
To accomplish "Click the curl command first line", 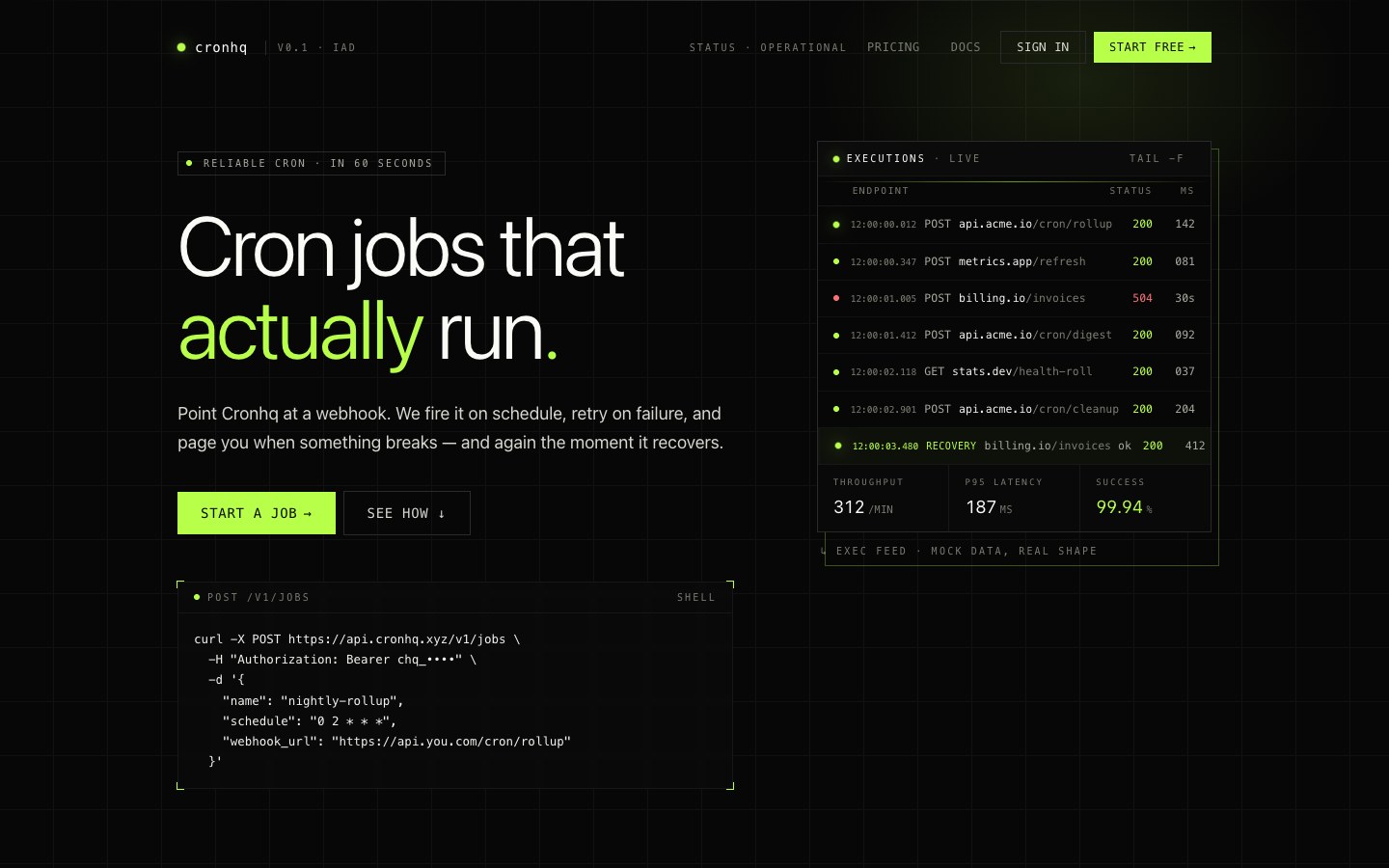I will pos(357,639).
